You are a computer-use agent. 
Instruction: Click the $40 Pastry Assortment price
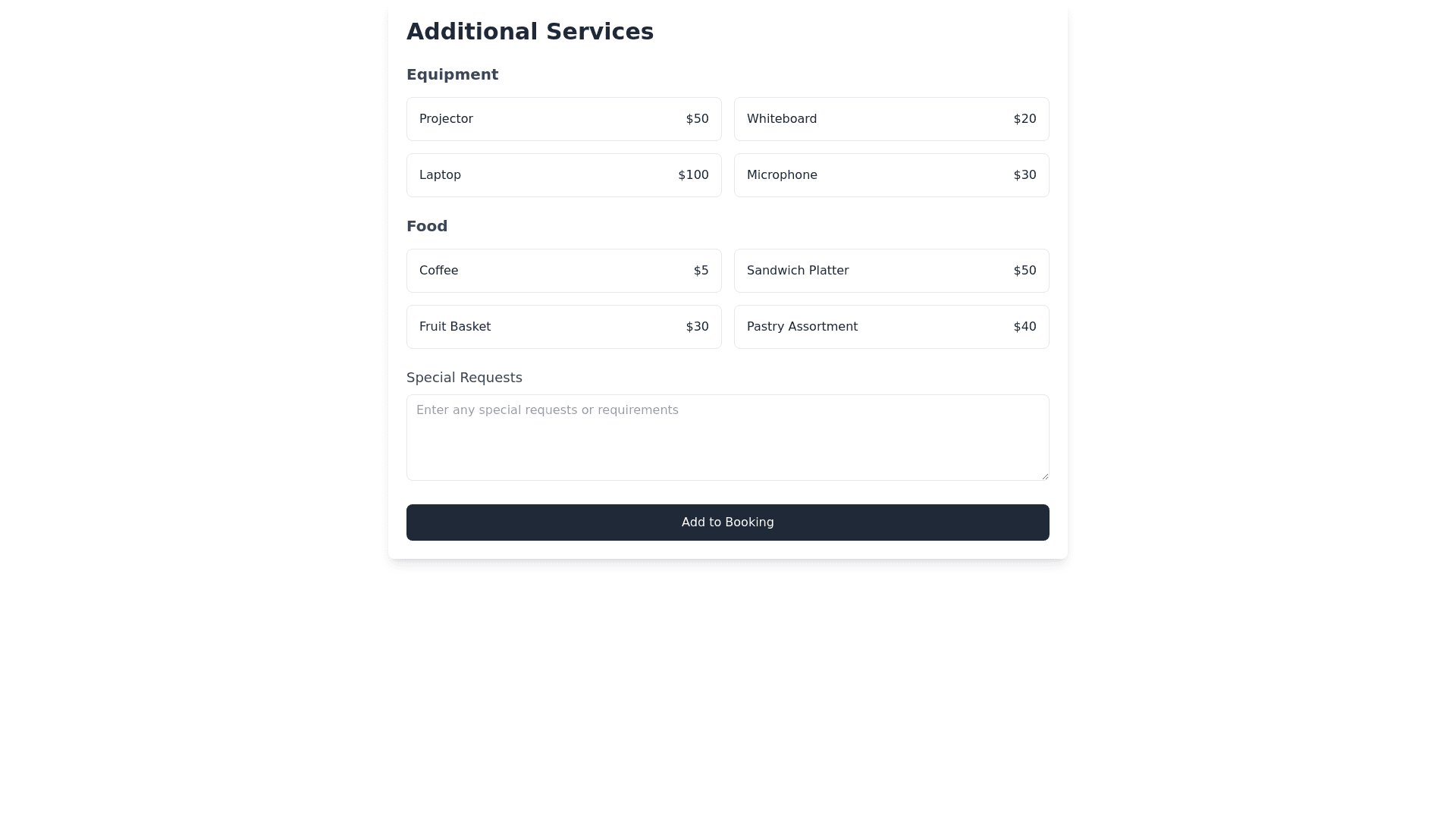1025,327
